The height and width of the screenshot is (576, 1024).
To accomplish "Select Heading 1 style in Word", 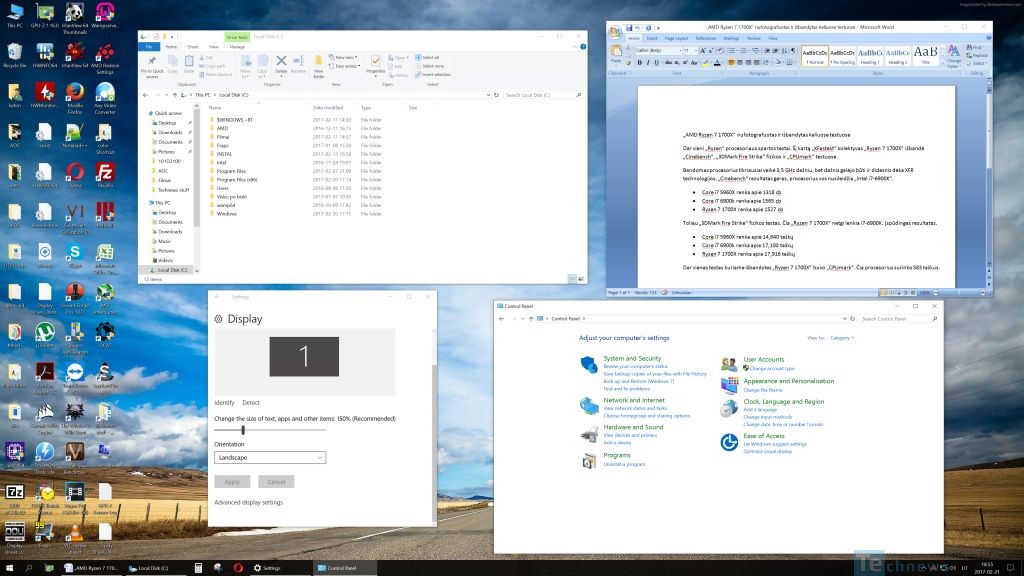I will click(870, 55).
